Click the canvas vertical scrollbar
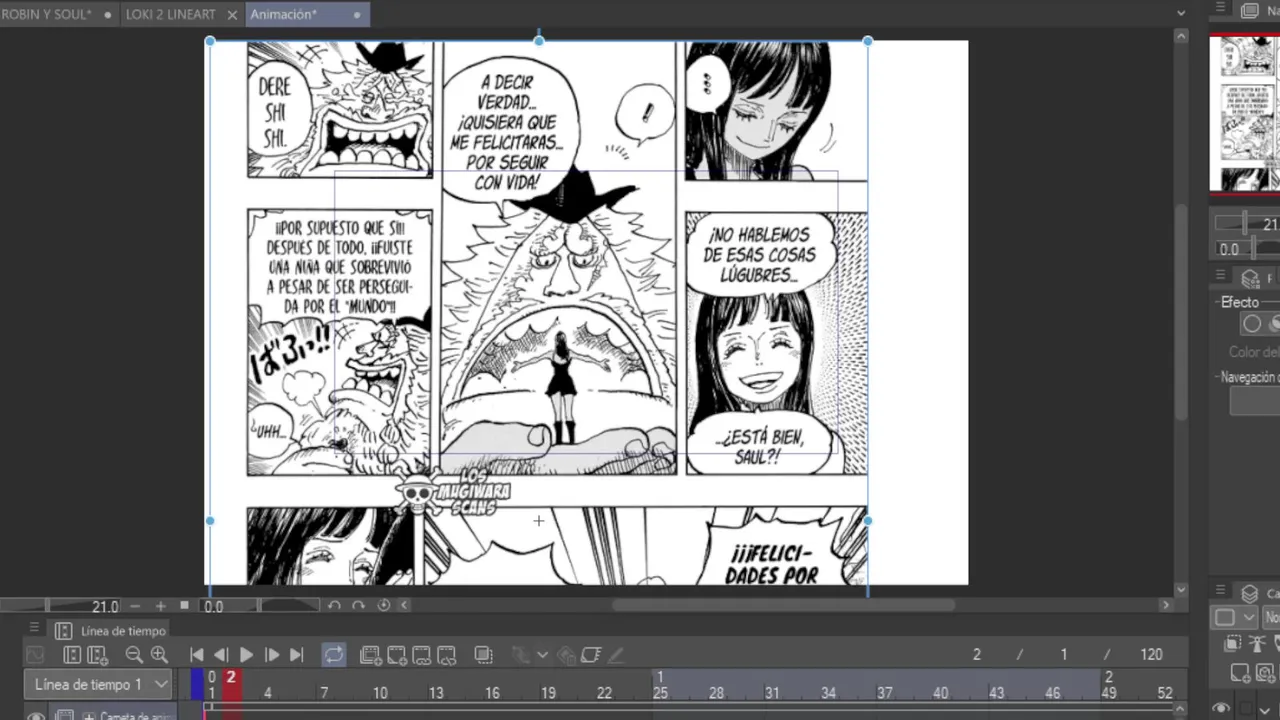1280x720 pixels. coord(1181,310)
